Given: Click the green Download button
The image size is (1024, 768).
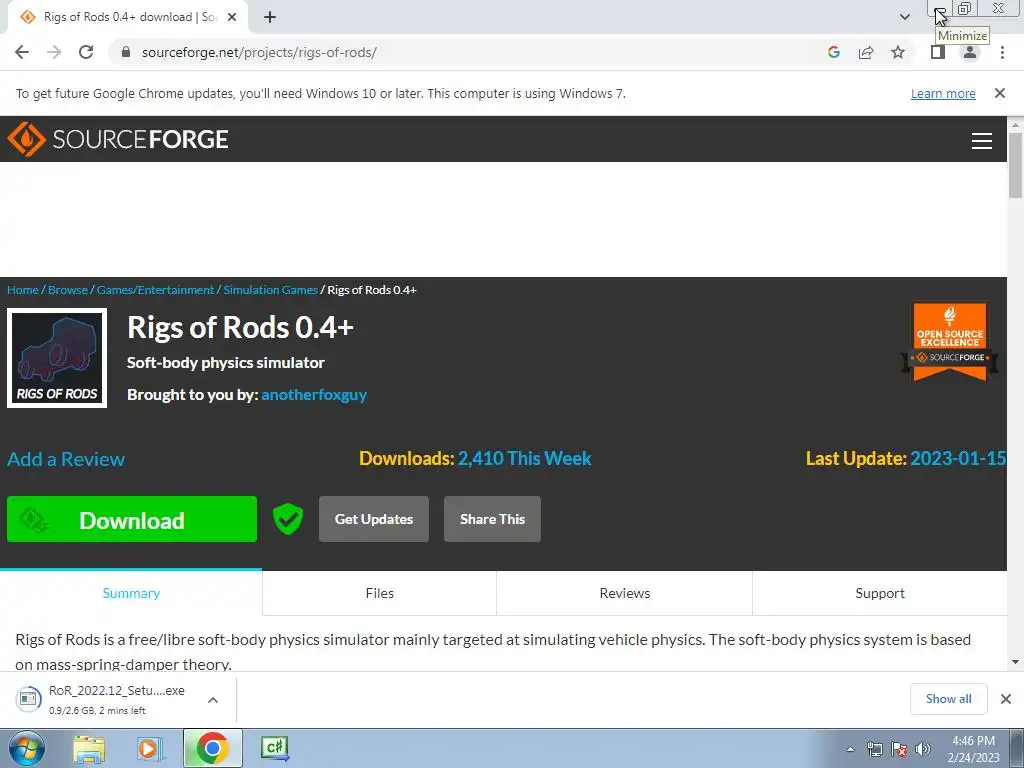Looking at the screenshot, I should tap(132, 519).
